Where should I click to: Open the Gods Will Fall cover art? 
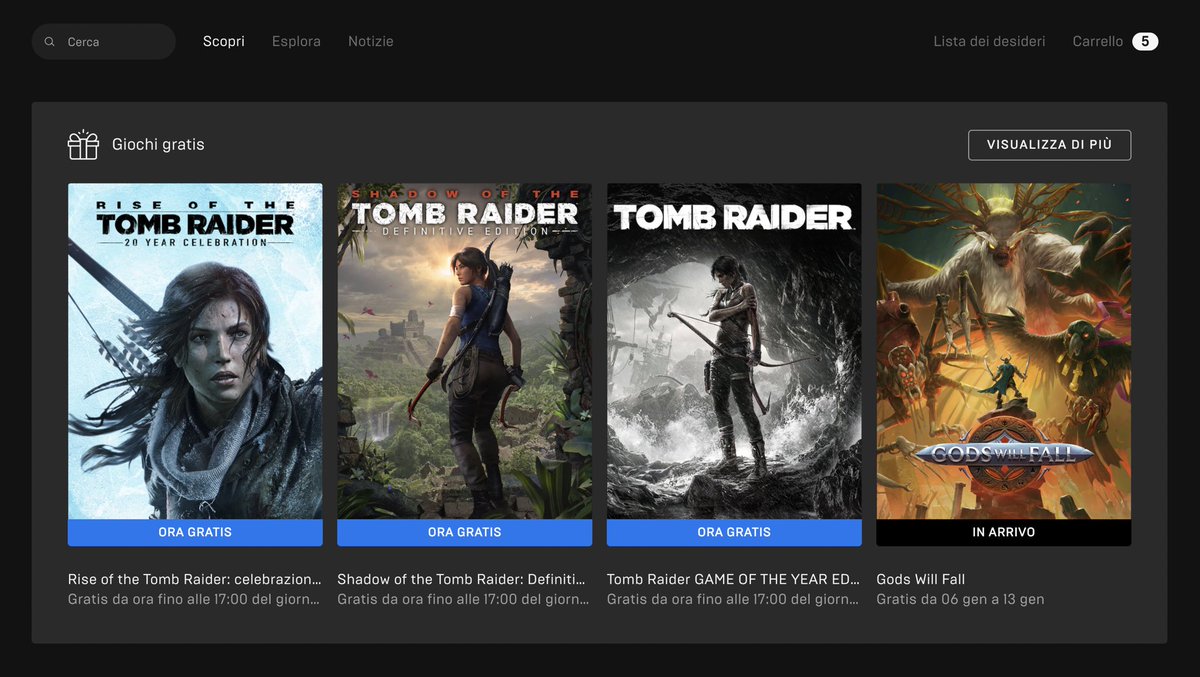pyautogui.click(x=1004, y=351)
